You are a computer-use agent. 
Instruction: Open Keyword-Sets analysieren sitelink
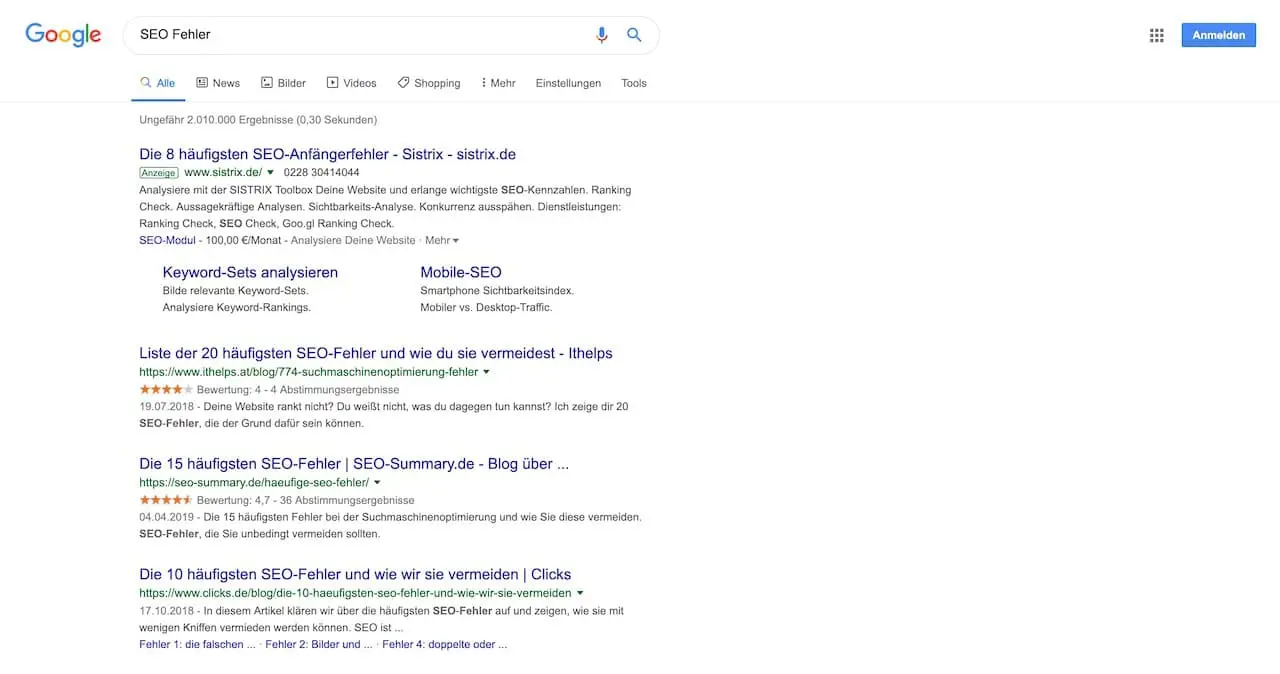point(250,272)
